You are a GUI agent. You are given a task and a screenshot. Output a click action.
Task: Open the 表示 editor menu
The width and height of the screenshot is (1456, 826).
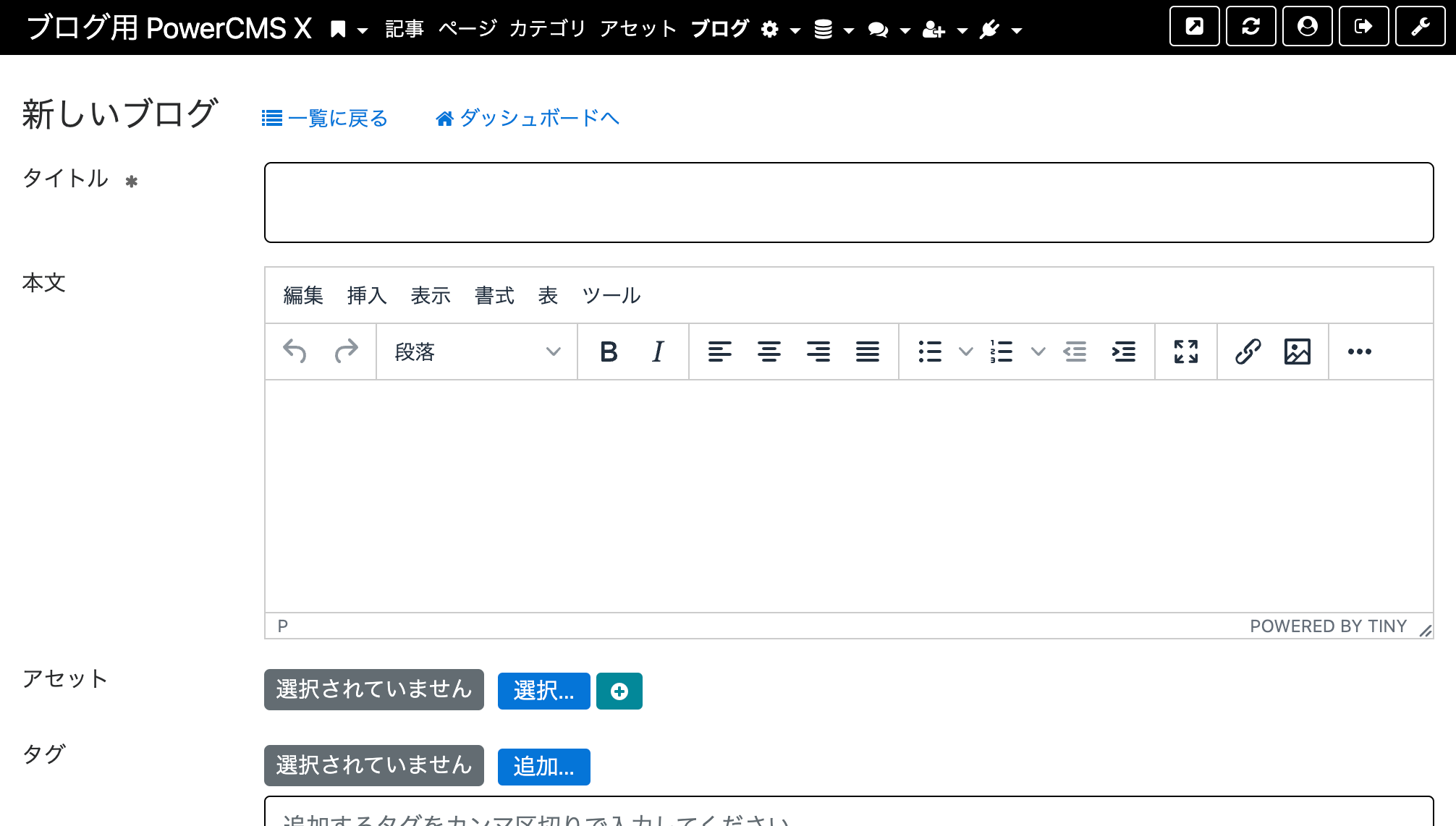coord(431,296)
